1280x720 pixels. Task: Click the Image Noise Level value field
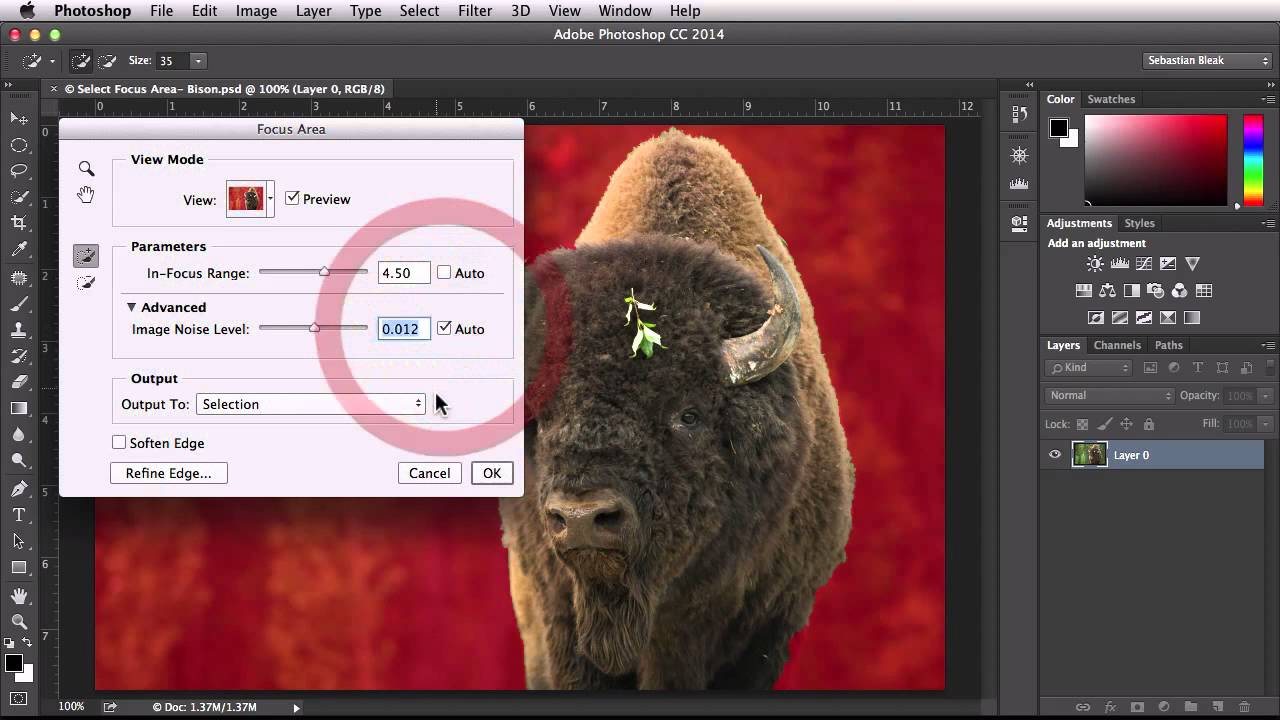[x=403, y=329]
